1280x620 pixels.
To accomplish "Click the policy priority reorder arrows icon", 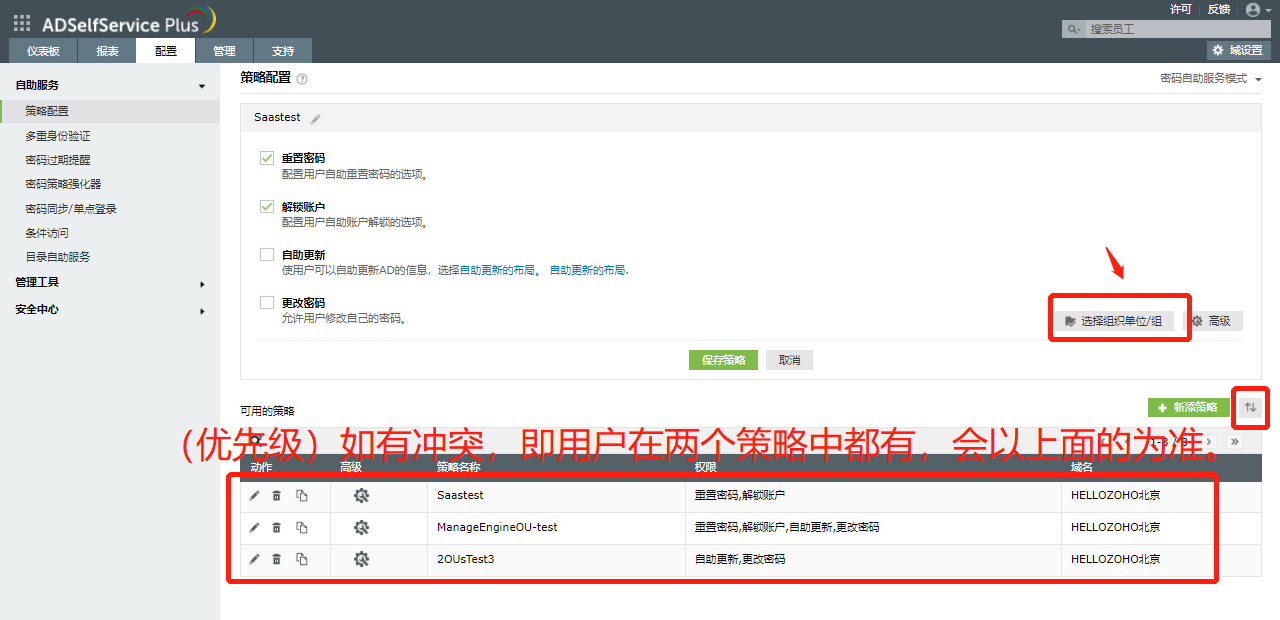I will pyautogui.click(x=1250, y=407).
